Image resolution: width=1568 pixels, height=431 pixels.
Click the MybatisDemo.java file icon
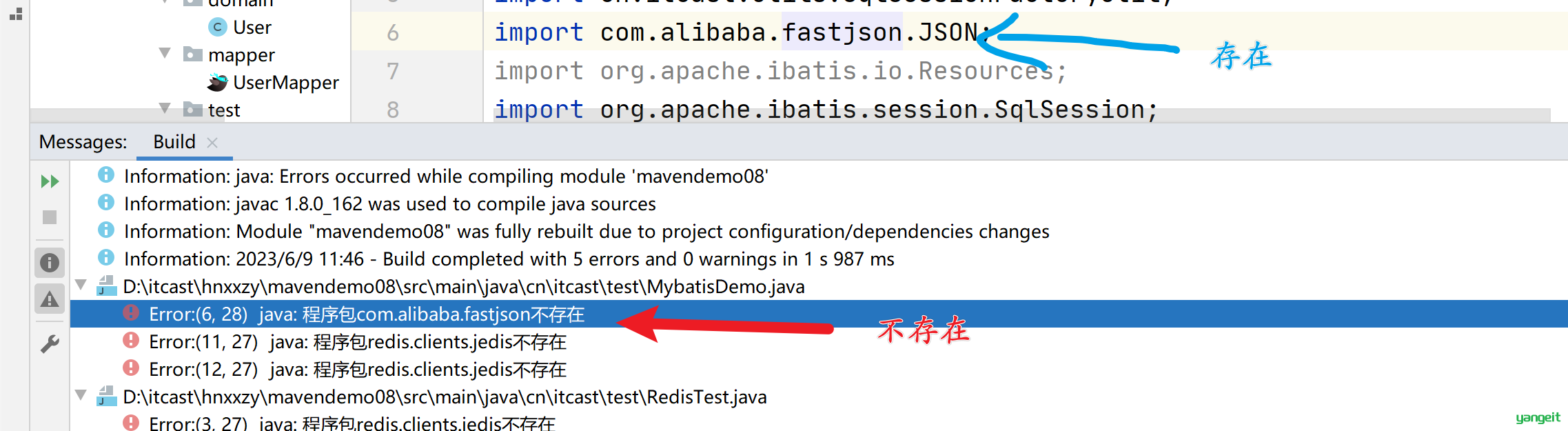[106, 286]
